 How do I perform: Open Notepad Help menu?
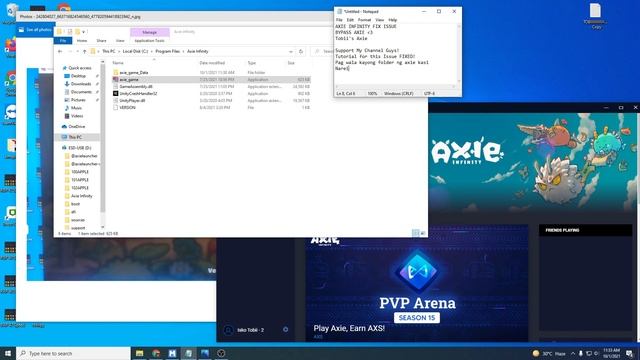pyautogui.click(x=392, y=20)
